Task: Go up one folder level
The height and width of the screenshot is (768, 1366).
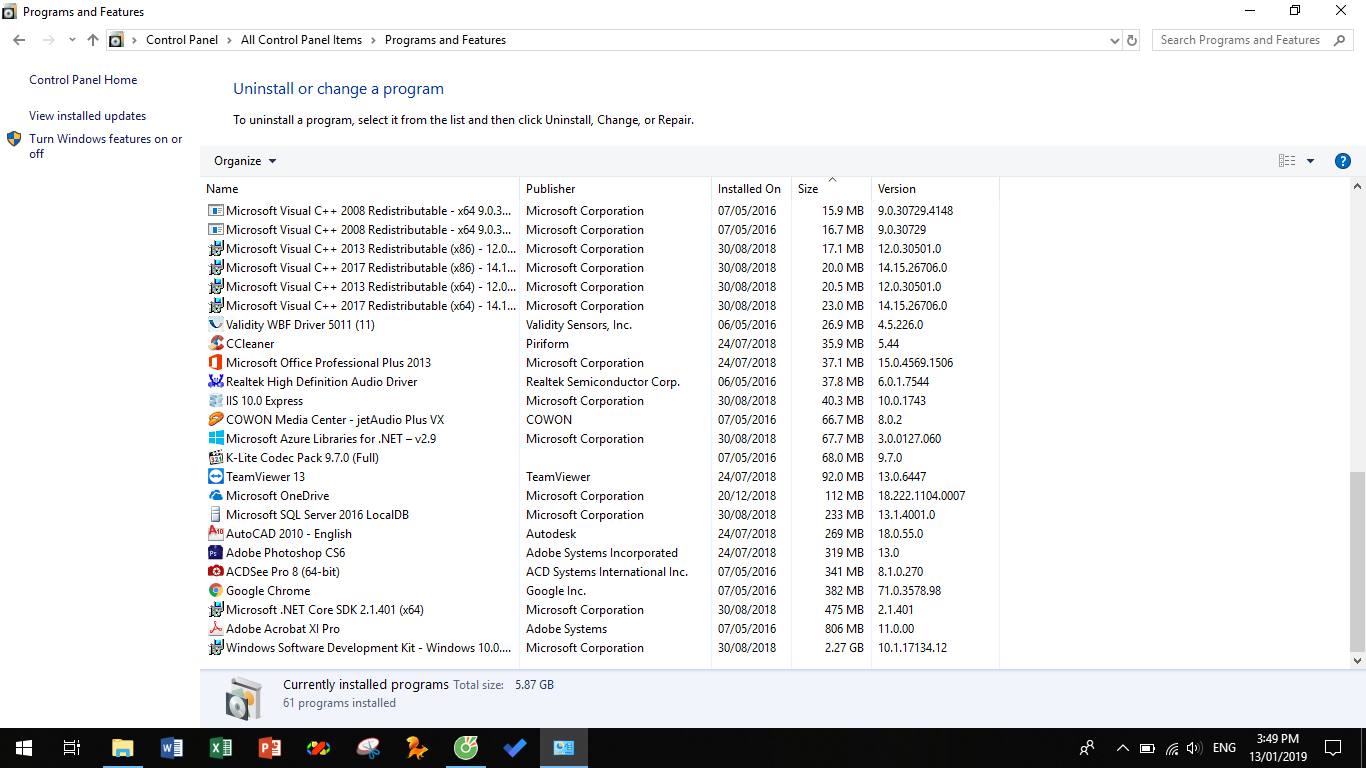Action: [x=93, y=40]
